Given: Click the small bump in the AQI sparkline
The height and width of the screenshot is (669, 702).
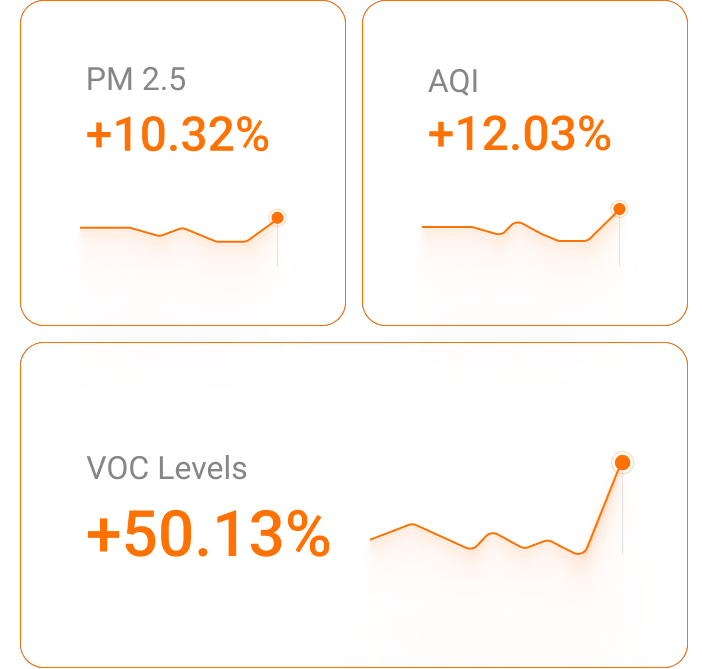Looking at the screenshot, I should 517,222.
